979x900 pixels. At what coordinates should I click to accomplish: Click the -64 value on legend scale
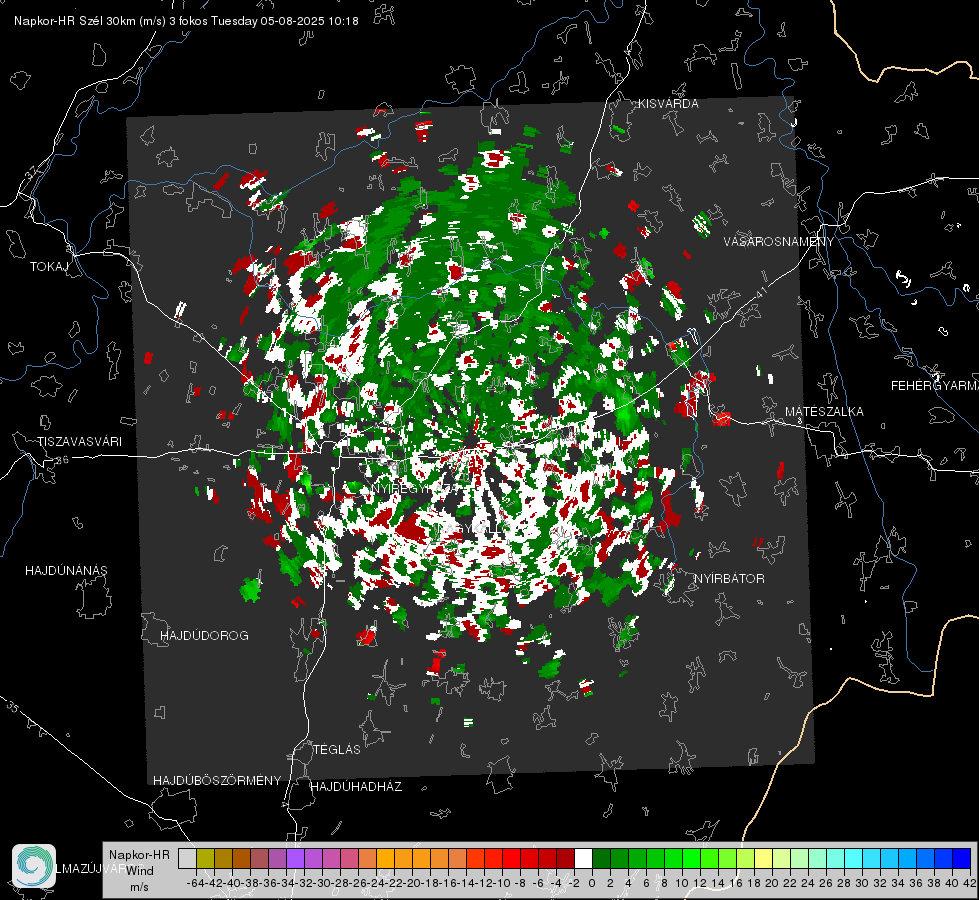click(x=195, y=883)
